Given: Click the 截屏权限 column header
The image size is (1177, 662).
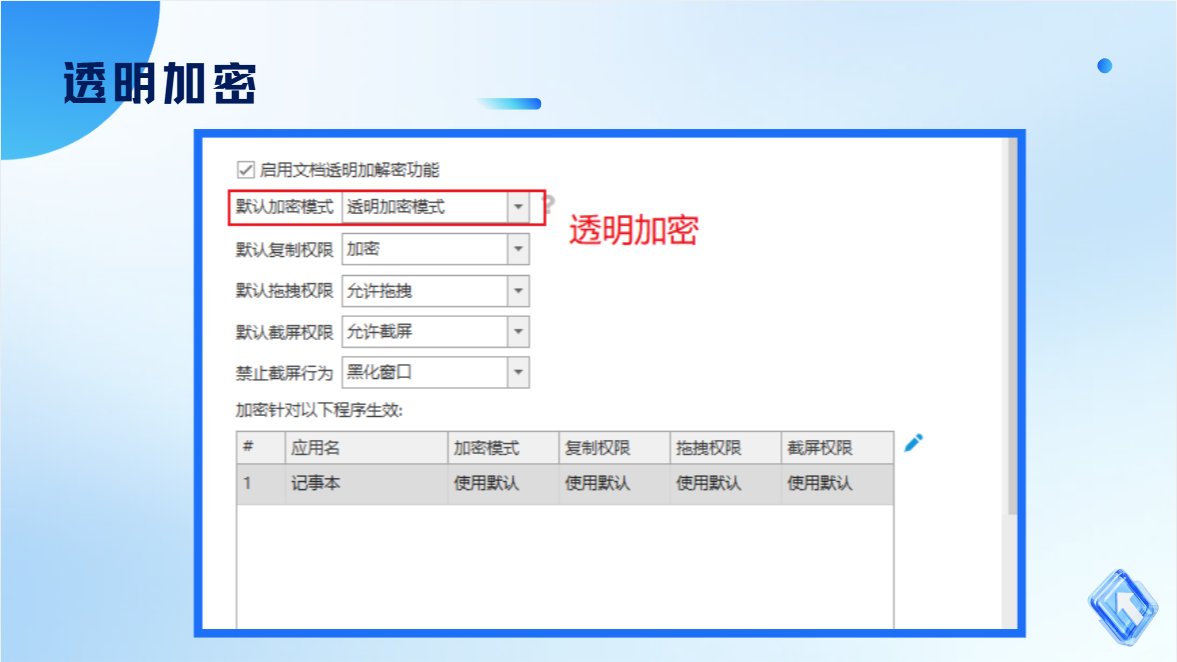Looking at the screenshot, I should (x=837, y=448).
